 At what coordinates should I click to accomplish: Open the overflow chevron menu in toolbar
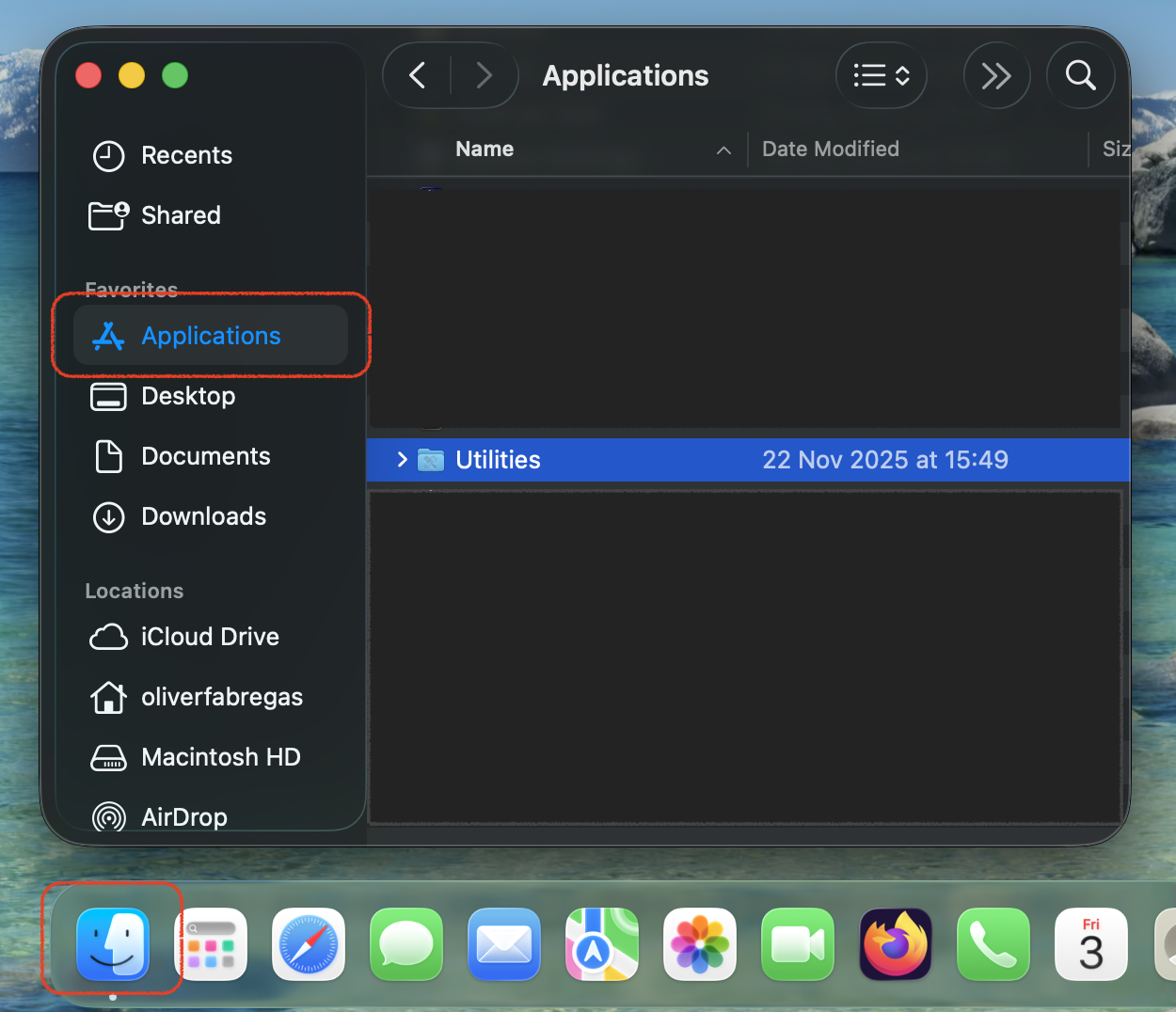point(996,75)
